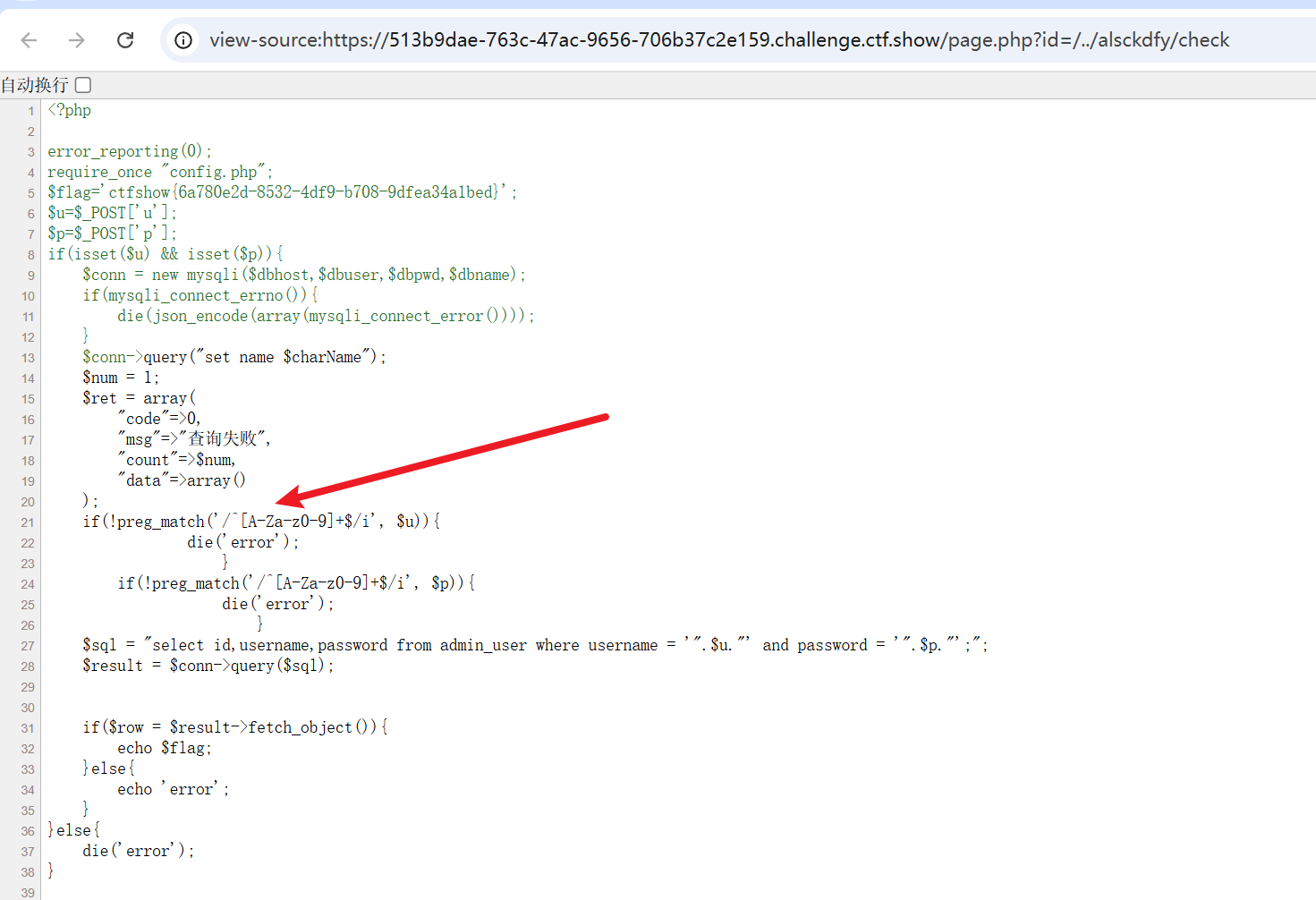This screenshot has width=1316, height=900.
Task: Click the new mysqli connection line
Action: [304, 275]
